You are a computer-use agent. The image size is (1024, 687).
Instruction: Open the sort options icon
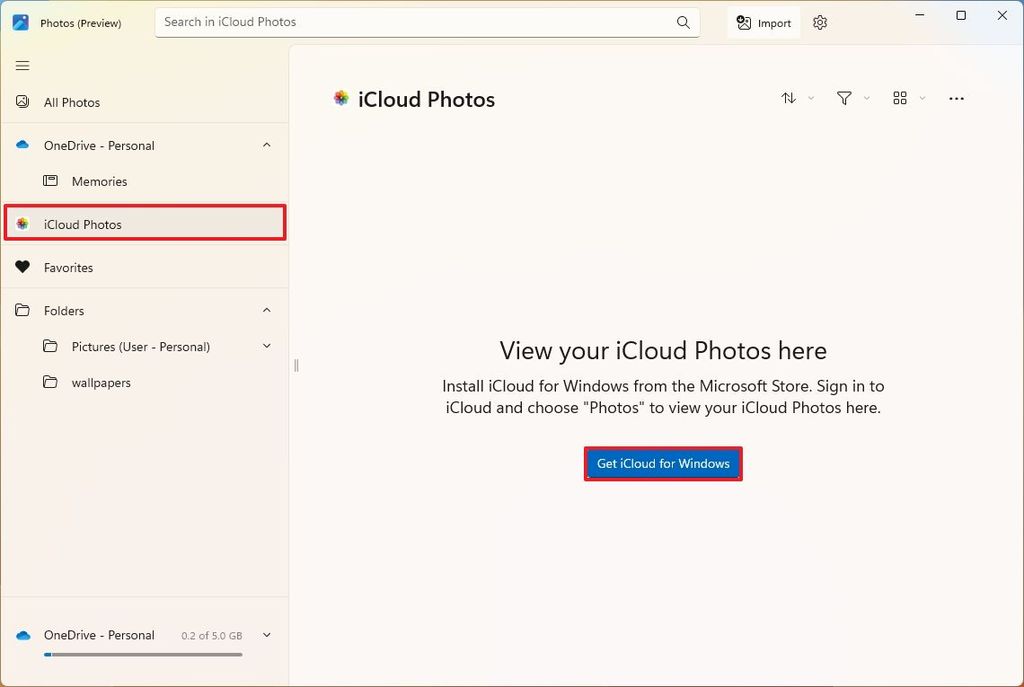(x=789, y=98)
